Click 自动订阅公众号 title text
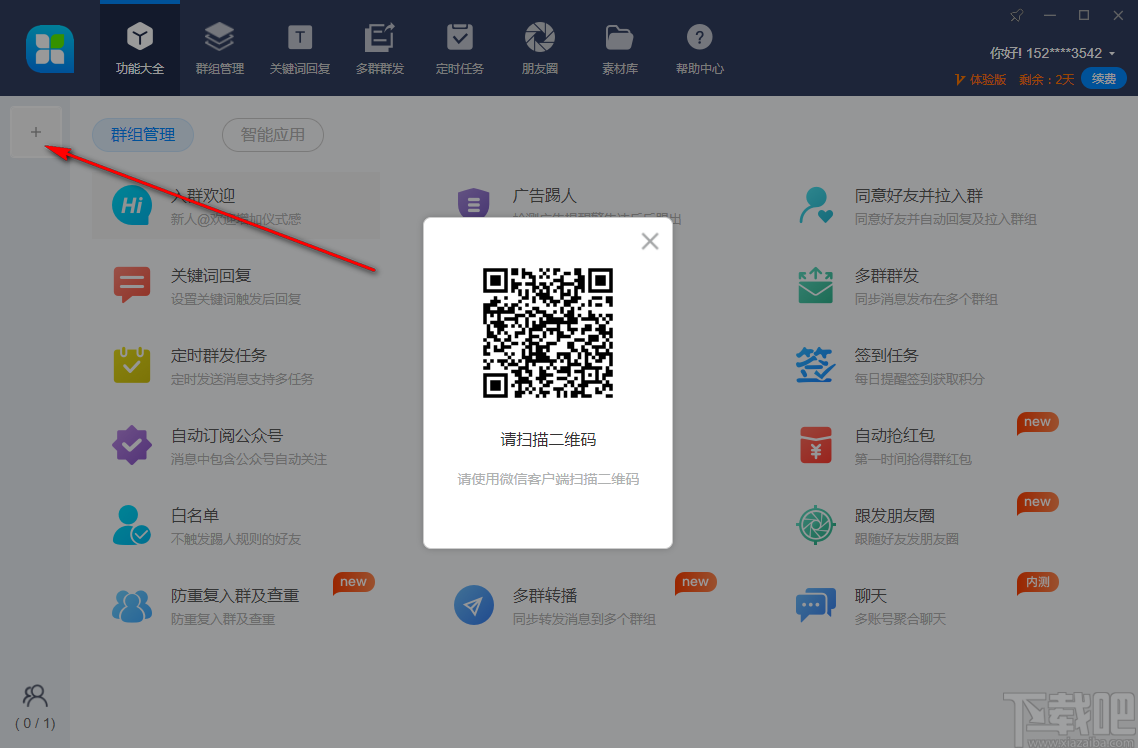Viewport: 1138px width, 748px height. pos(226,436)
